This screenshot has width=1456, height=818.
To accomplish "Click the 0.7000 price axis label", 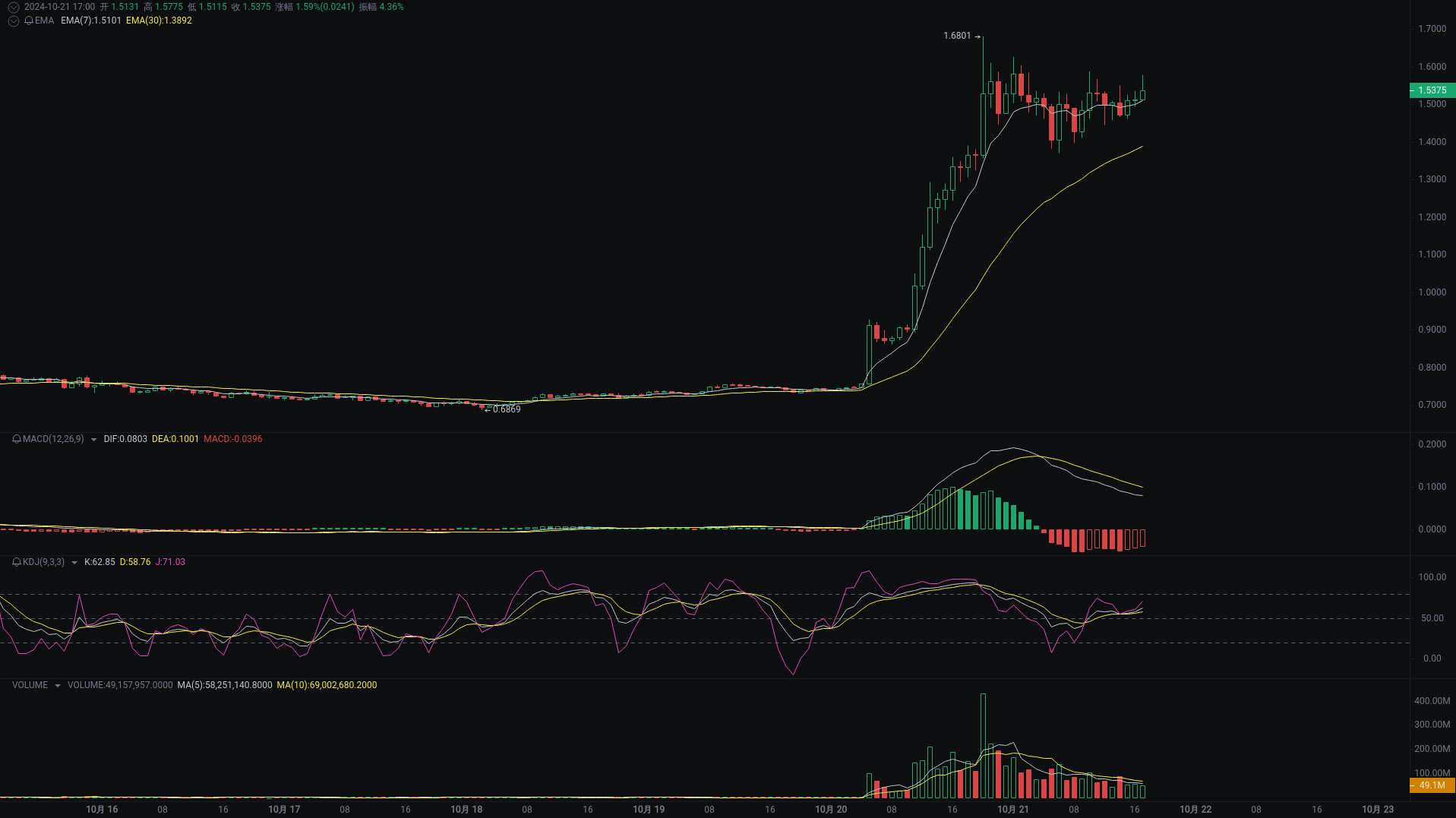I will [1432, 405].
